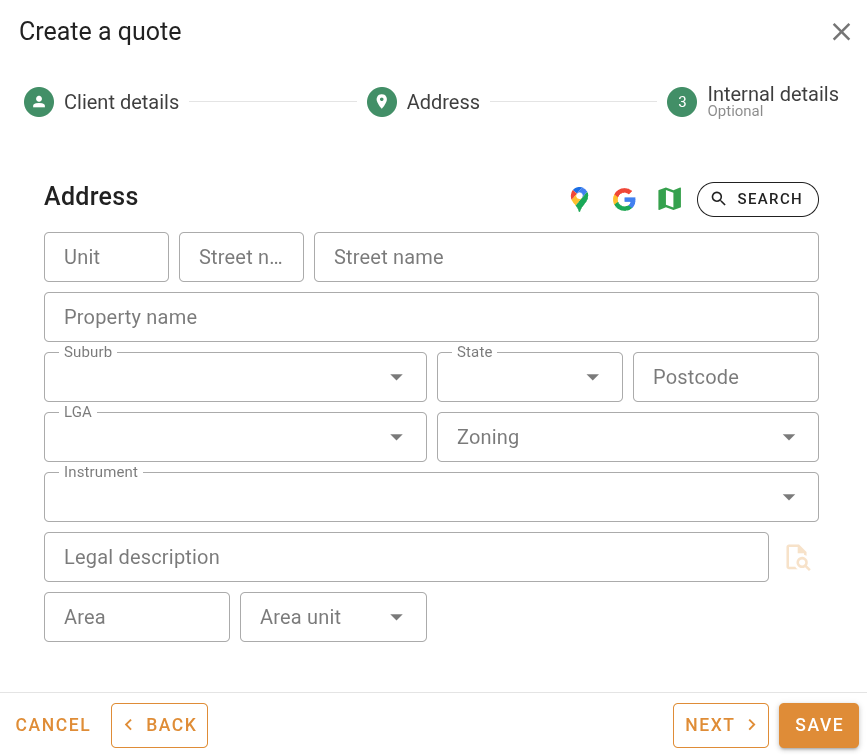Open Google search via the G icon

(624, 199)
